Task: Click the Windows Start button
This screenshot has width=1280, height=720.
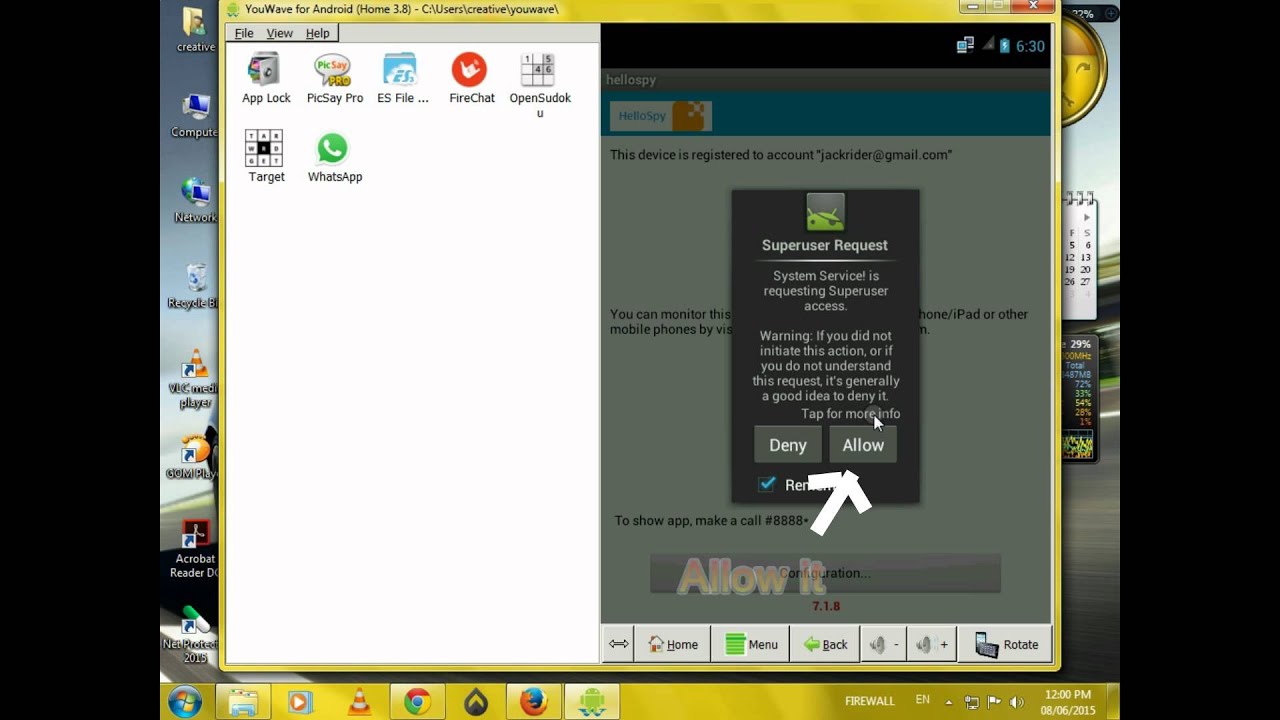Action: point(185,702)
